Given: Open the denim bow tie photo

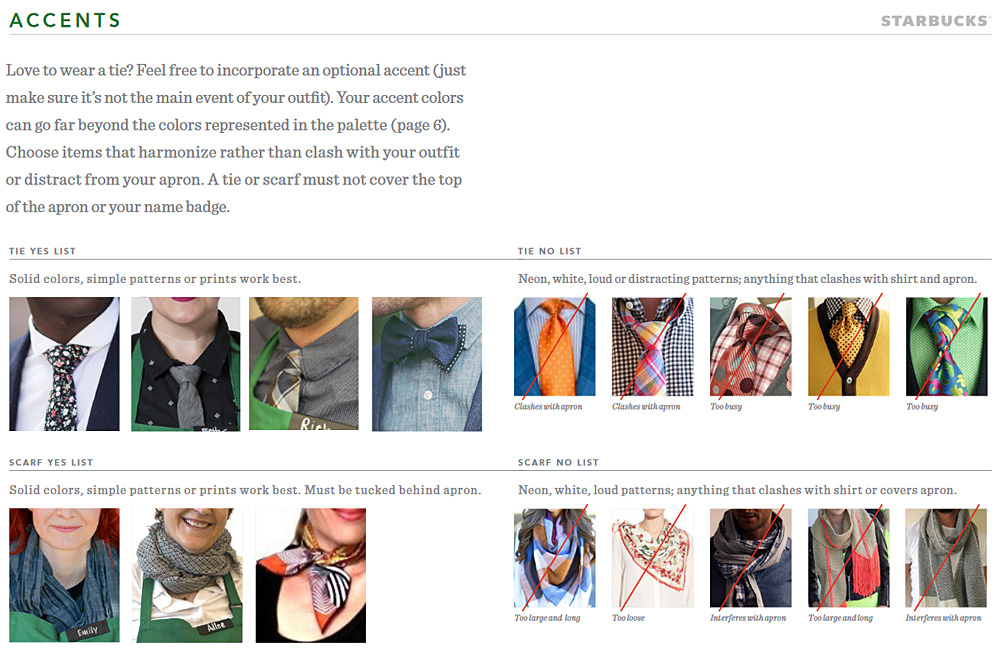Looking at the screenshot, I should coord(427,364).
